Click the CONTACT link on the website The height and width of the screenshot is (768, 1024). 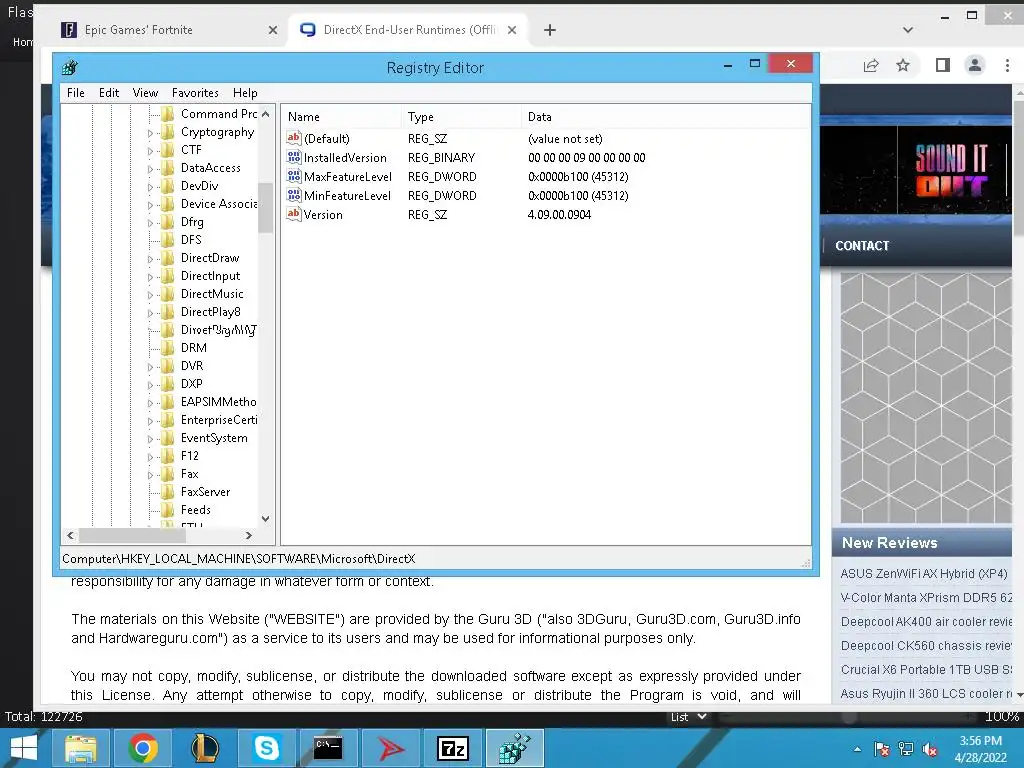point(862,246)
